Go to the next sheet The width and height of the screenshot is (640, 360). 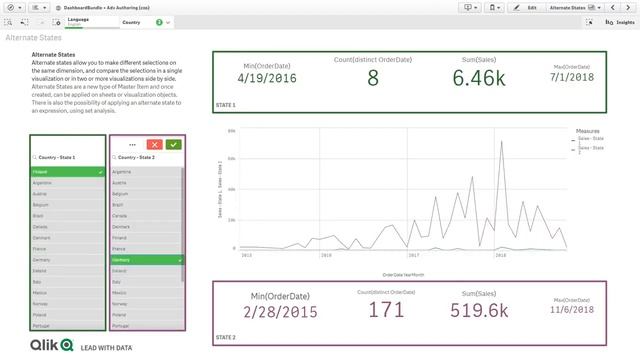click(x=628, y=7)
